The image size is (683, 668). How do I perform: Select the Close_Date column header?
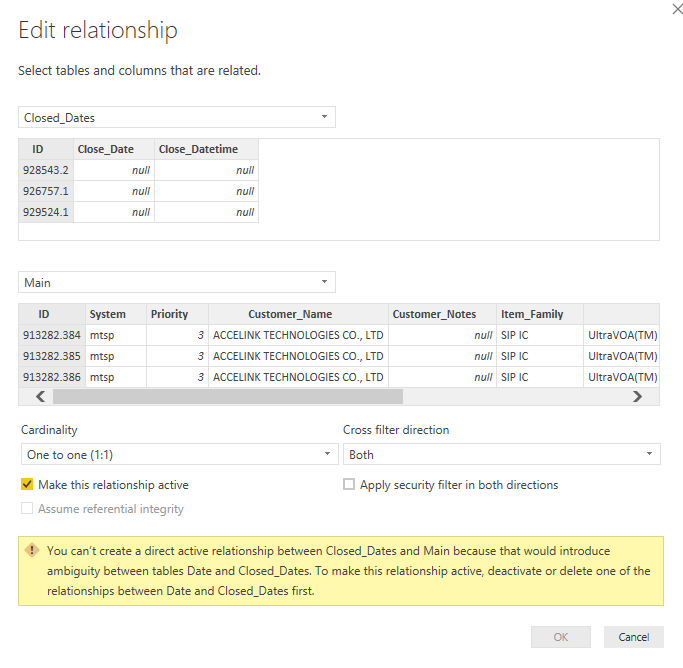114,149
